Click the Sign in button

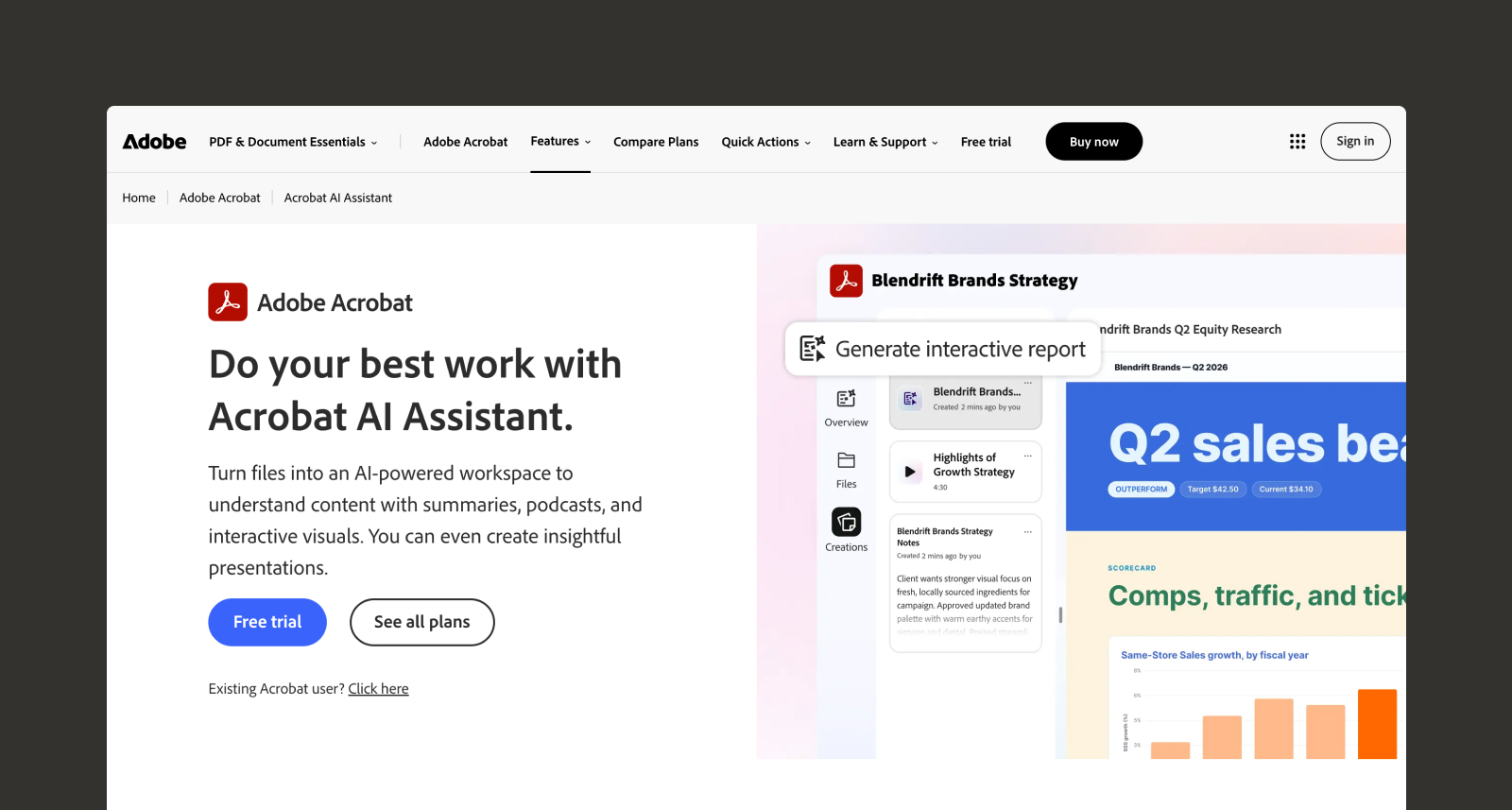[x=1355, y=142]
